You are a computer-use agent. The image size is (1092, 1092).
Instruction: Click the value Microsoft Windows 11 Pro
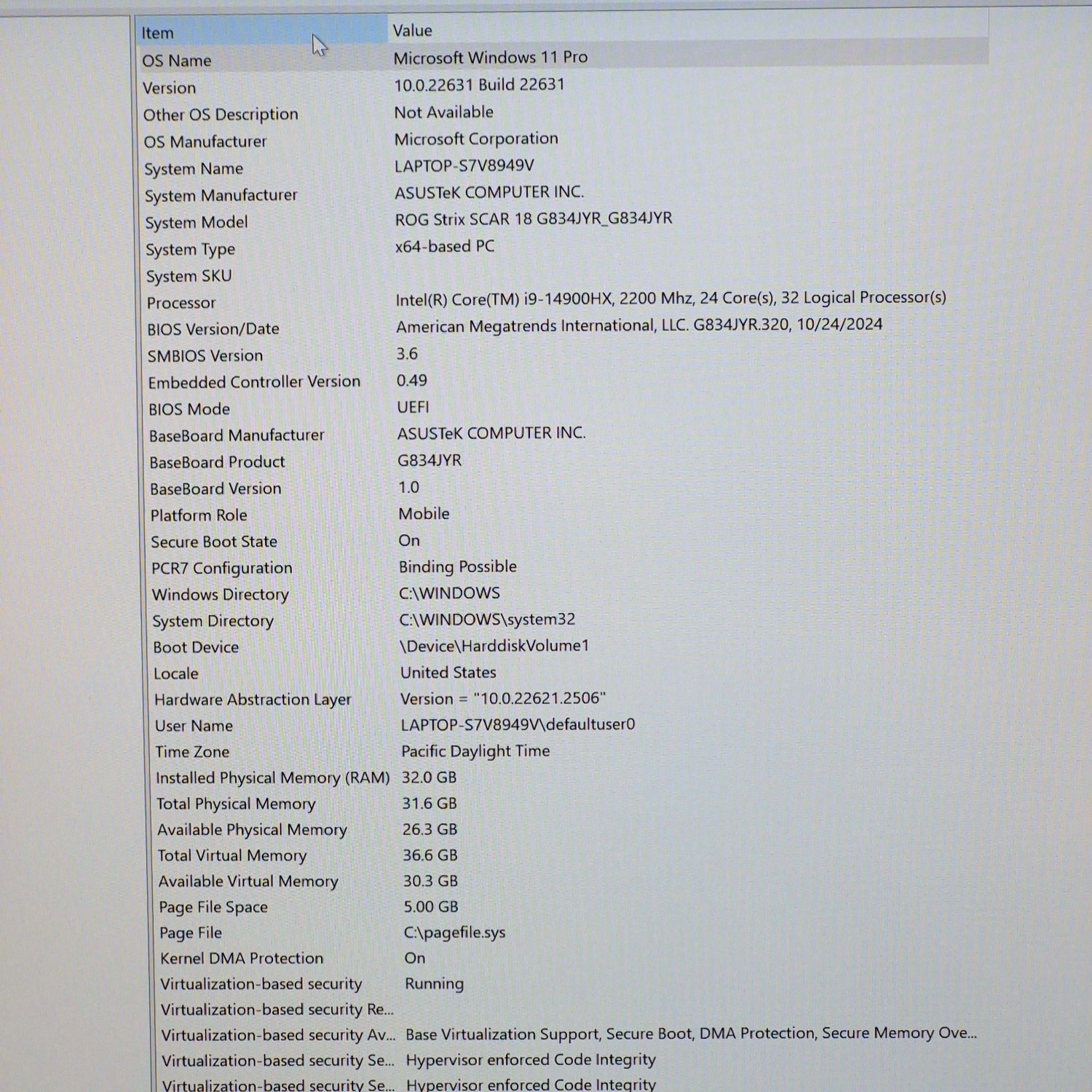(491, 58)
